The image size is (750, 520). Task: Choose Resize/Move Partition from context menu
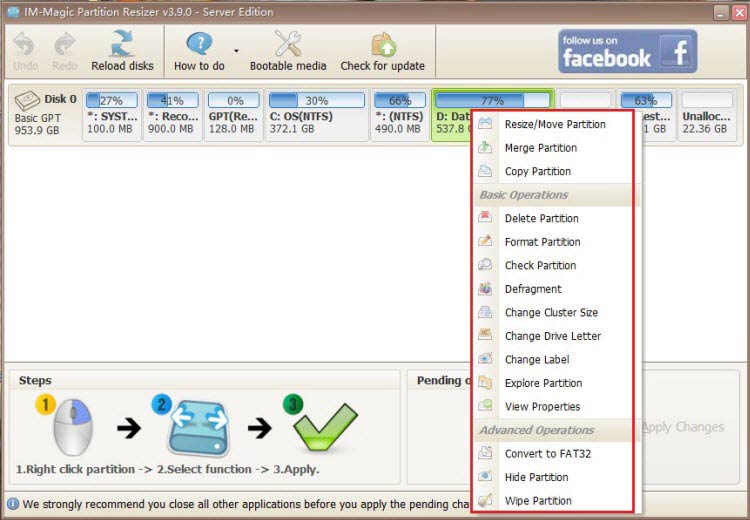pyautogui.click(x=554, y=124)
